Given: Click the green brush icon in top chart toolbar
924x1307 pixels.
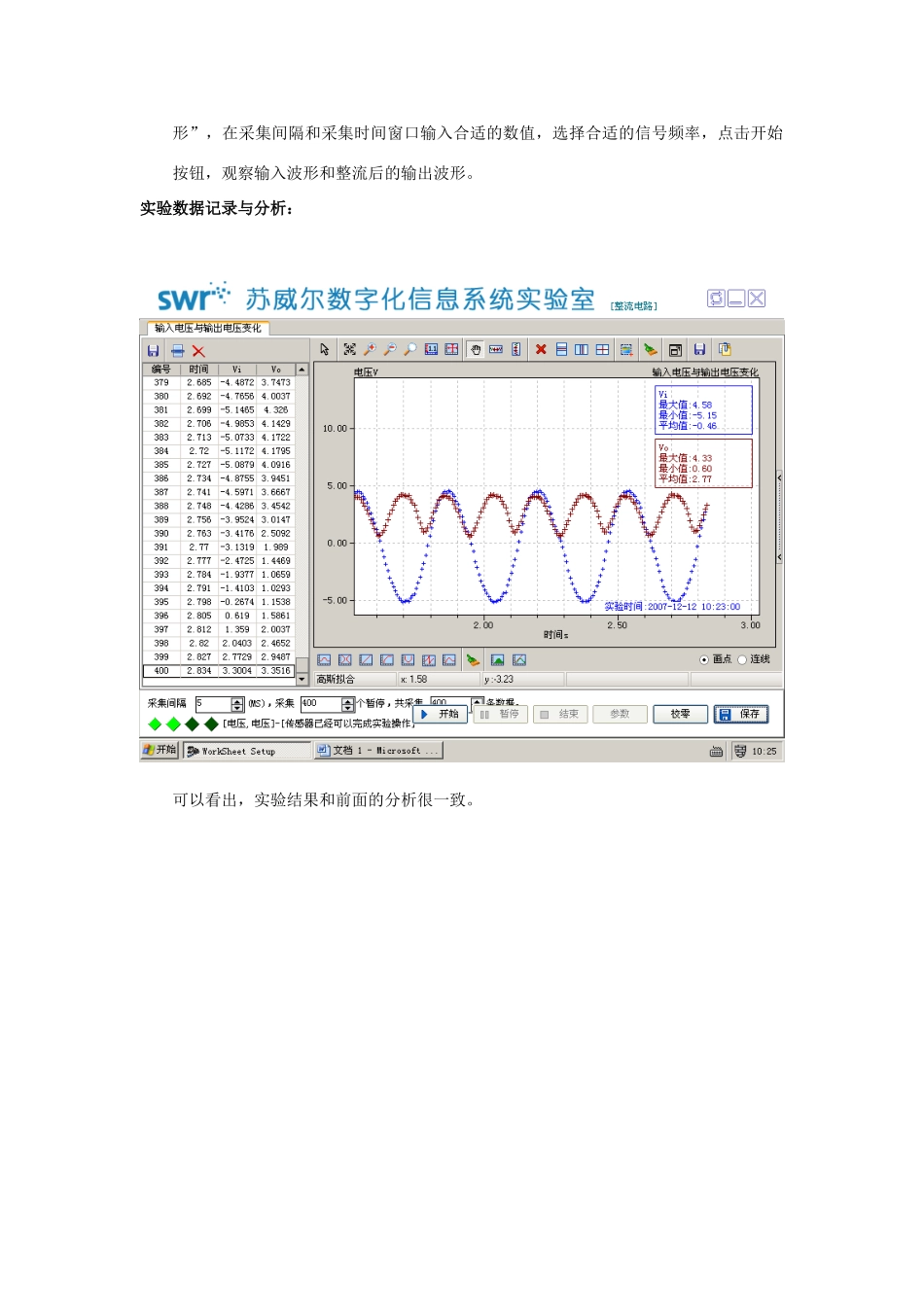Looking at the screenshot, I should tap(651, 349).
